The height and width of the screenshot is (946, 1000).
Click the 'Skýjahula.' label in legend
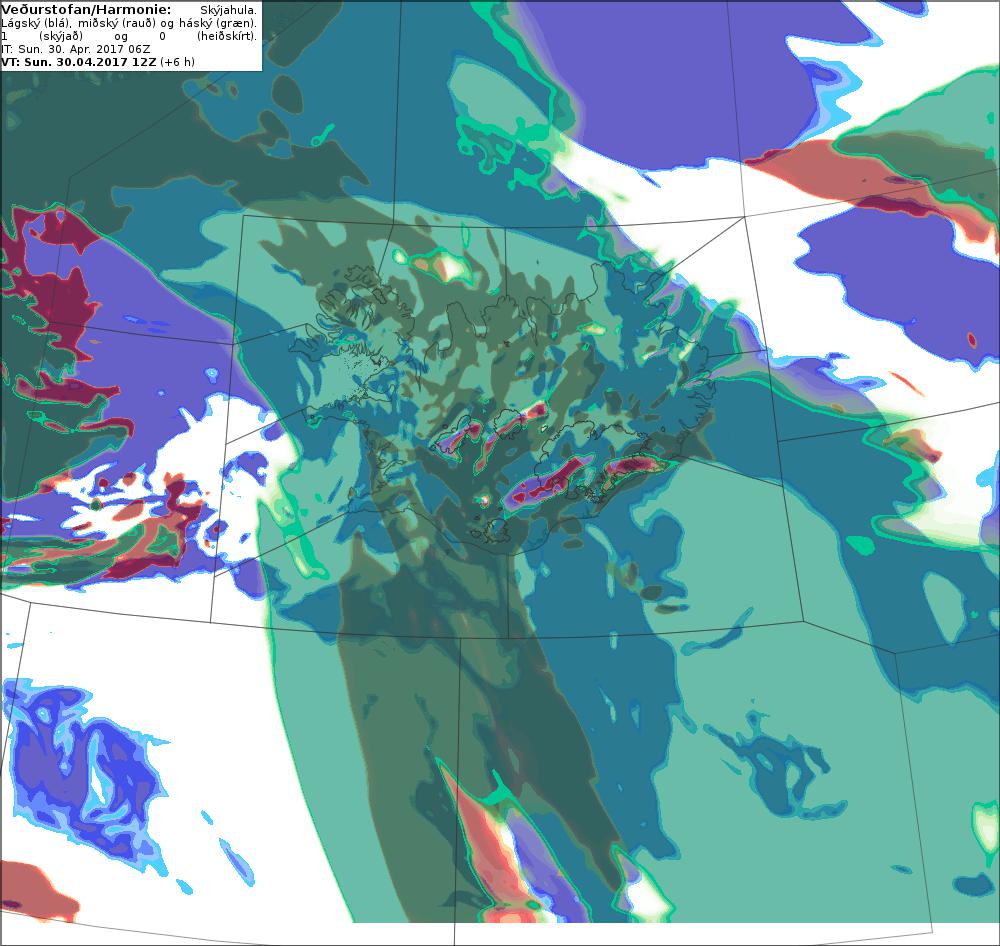[228, 11]
